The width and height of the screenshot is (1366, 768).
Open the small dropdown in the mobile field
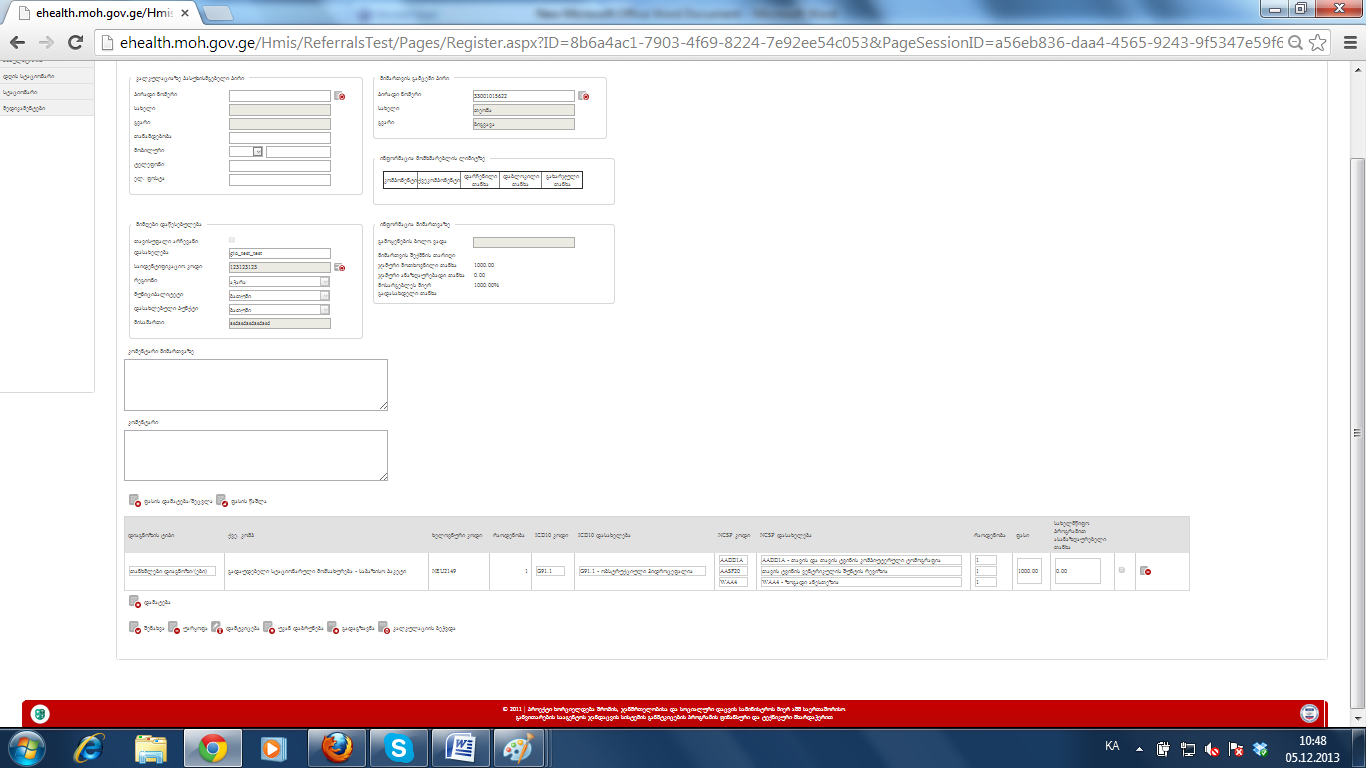[x=257, y=151]
